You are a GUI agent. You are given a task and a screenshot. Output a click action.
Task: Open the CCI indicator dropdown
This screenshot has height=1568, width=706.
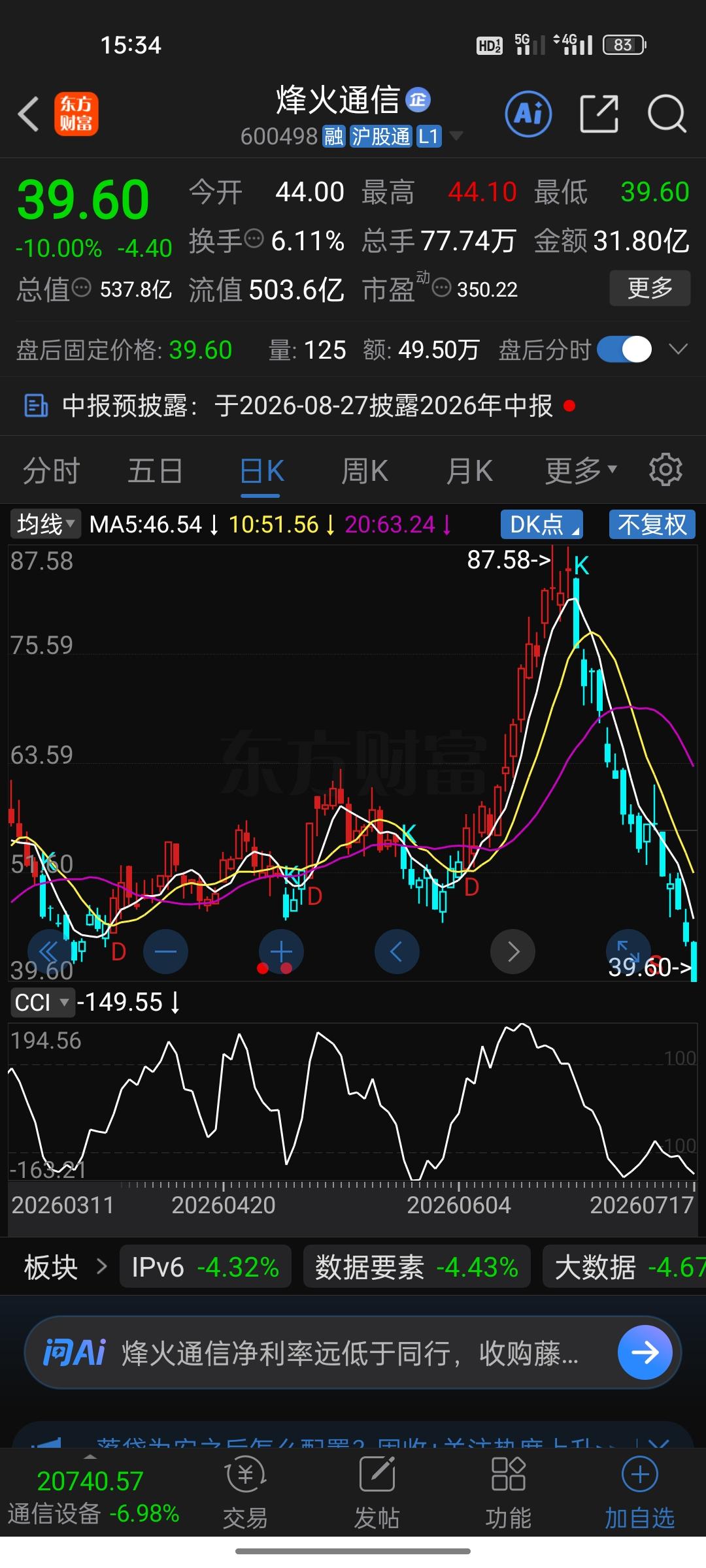[42, 1002]
